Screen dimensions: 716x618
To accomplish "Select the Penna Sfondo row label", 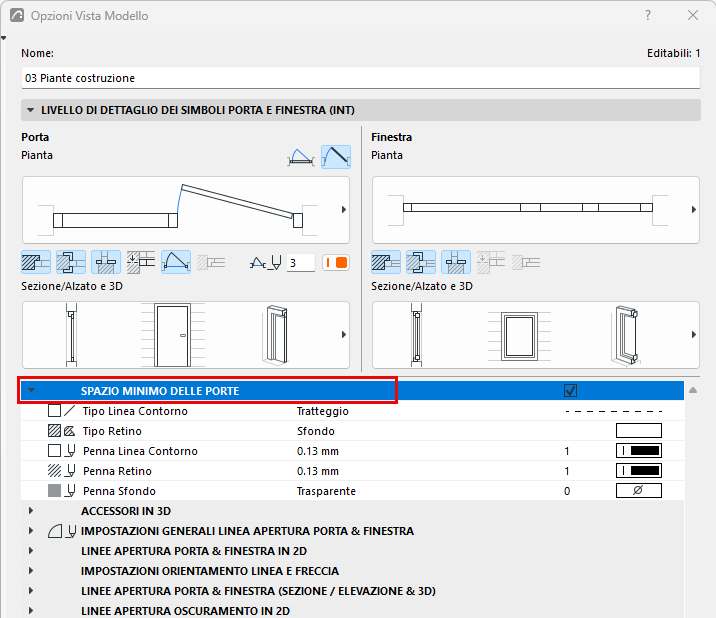I will pyautogui.click(x=119, y=491).
